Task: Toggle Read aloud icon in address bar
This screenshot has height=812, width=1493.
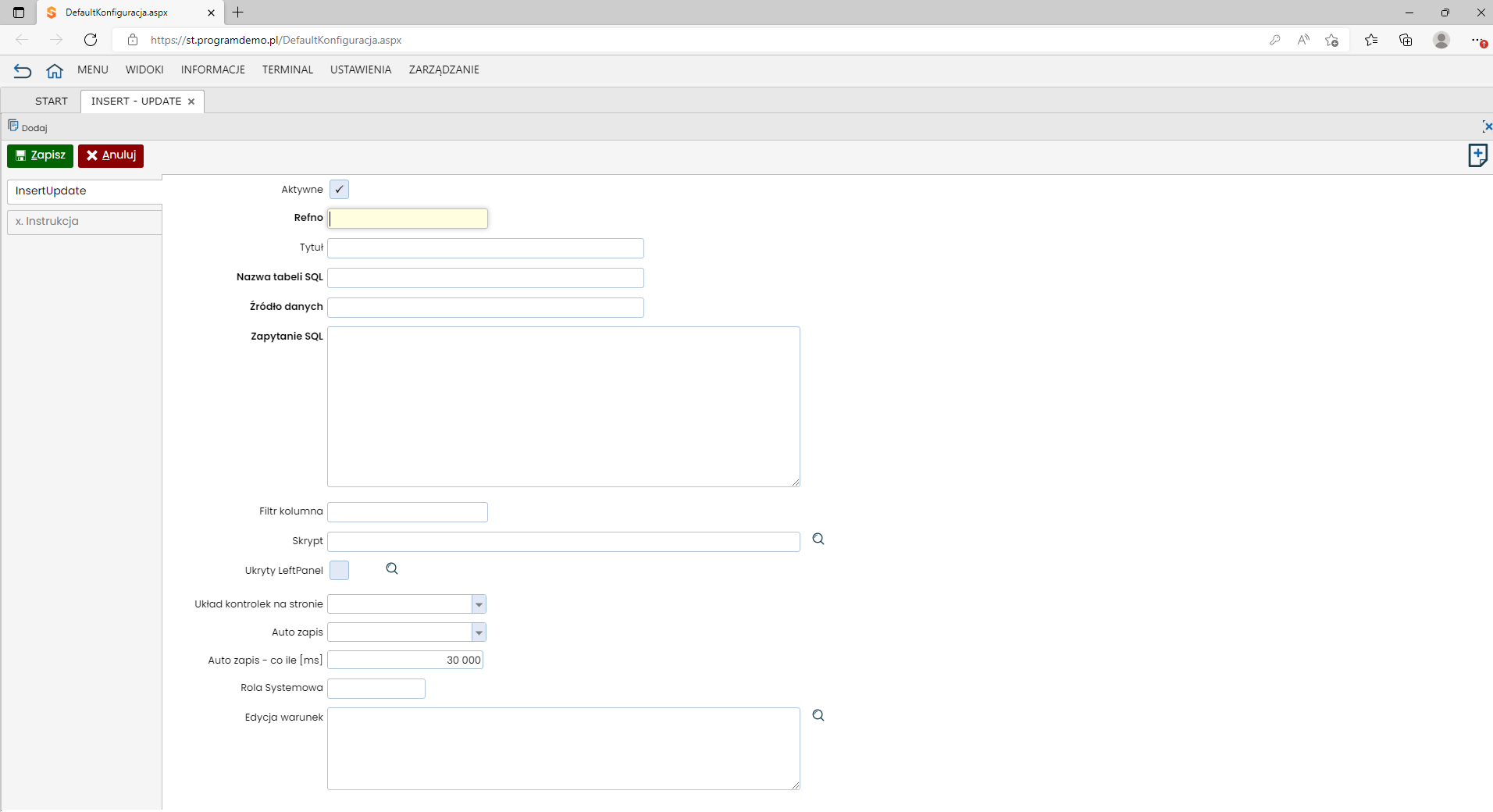Action: [x=1303, y=40]
